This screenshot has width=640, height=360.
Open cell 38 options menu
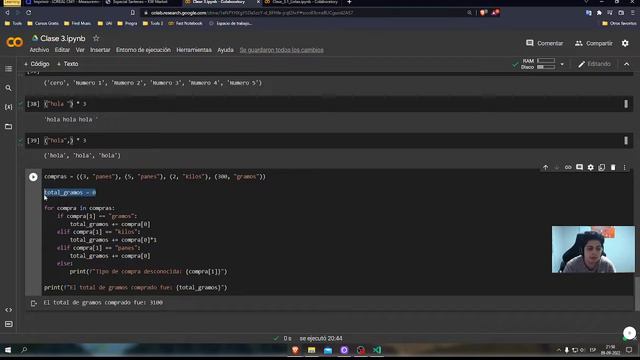pyautogui.click(x=626, y=104)
